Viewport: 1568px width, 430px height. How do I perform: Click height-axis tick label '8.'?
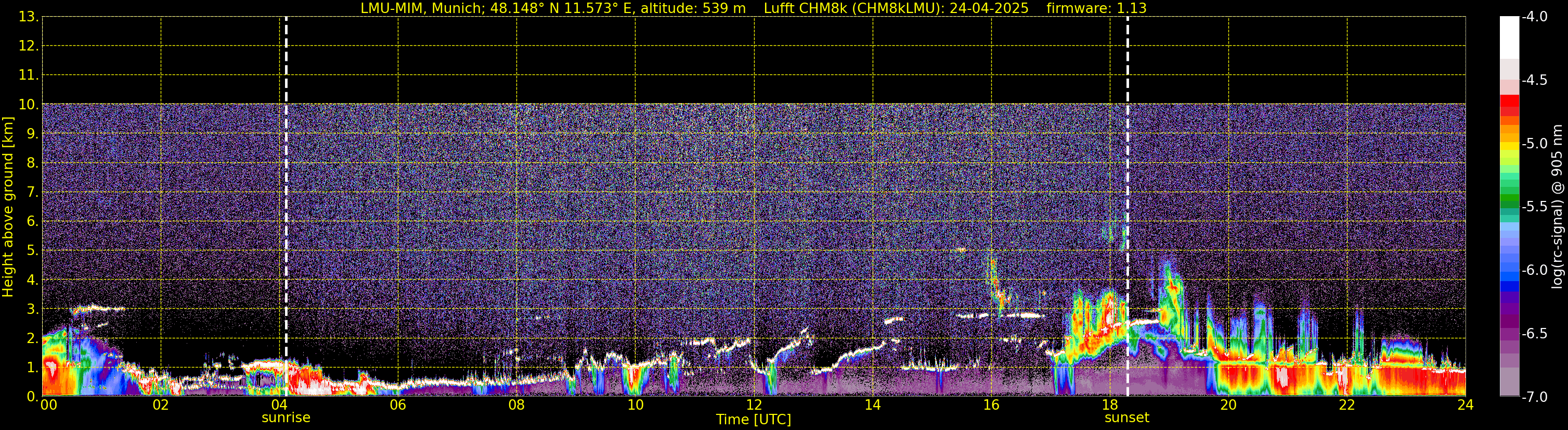click(x=33, y=162)
